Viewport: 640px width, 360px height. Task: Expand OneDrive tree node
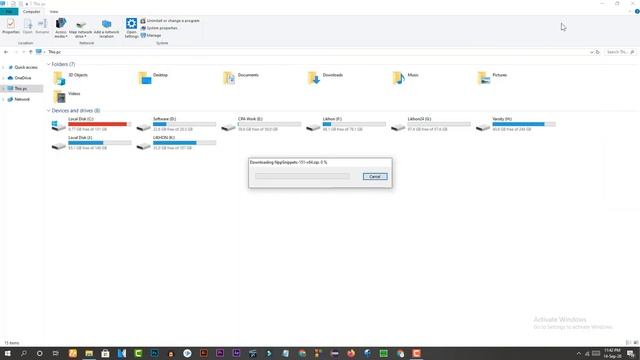4,78
